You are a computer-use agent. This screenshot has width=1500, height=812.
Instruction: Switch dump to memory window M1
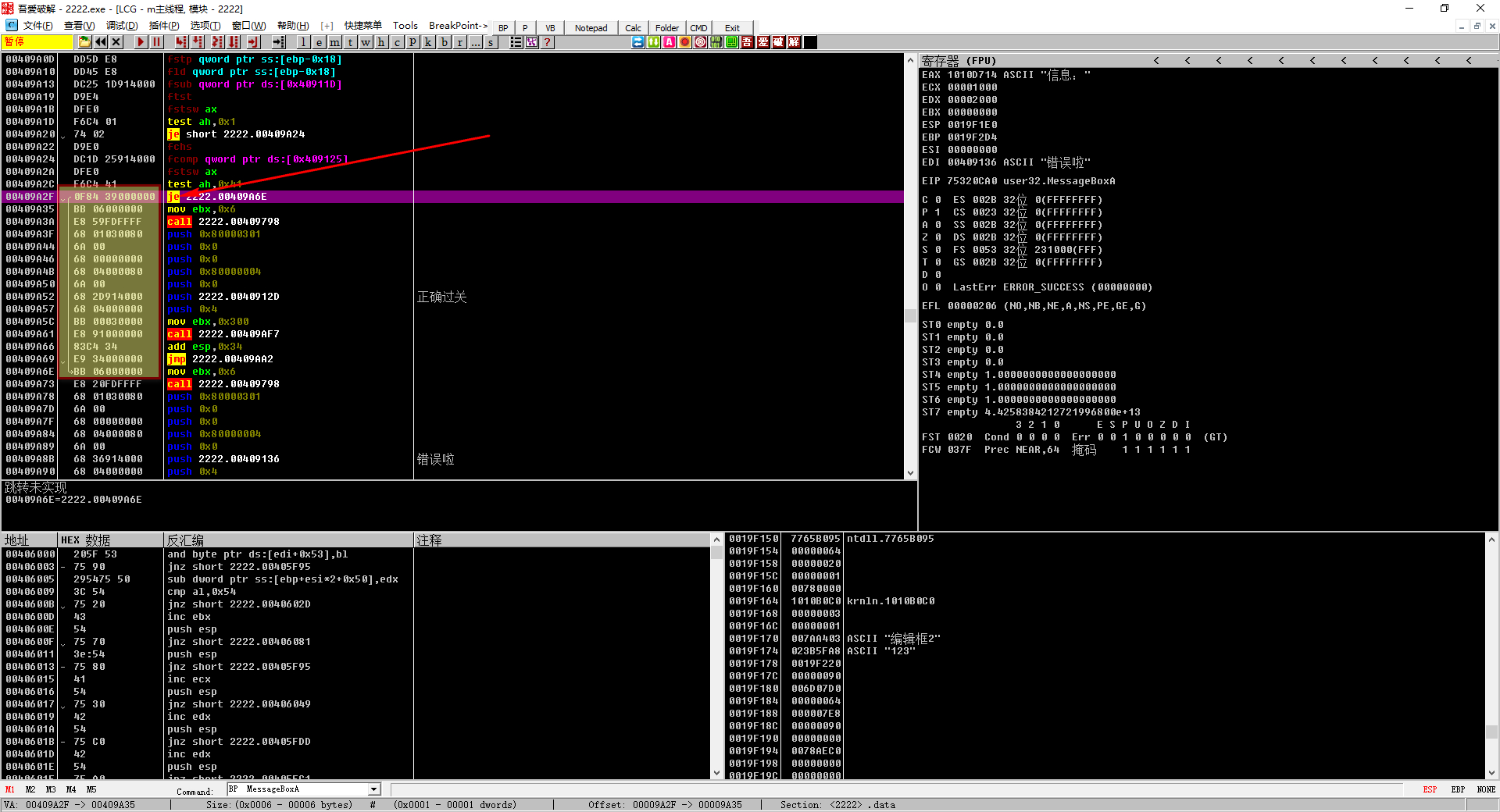[x=10, y=789]
